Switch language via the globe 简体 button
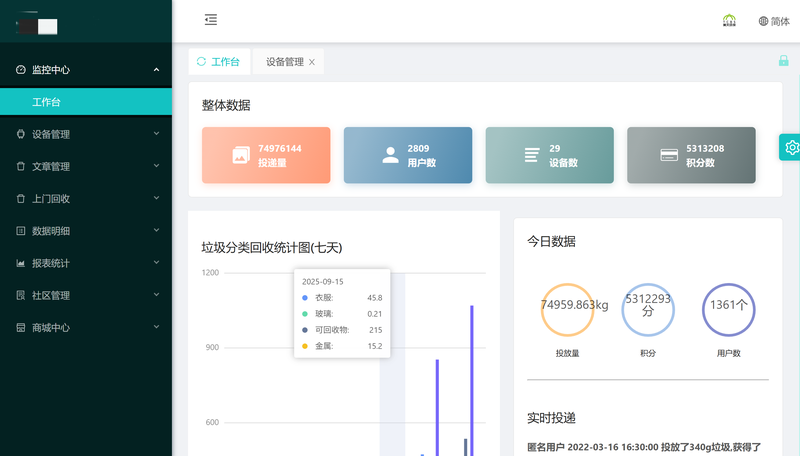Image resolution: width=800 pixels, height=456 pixels. (774, 21)
